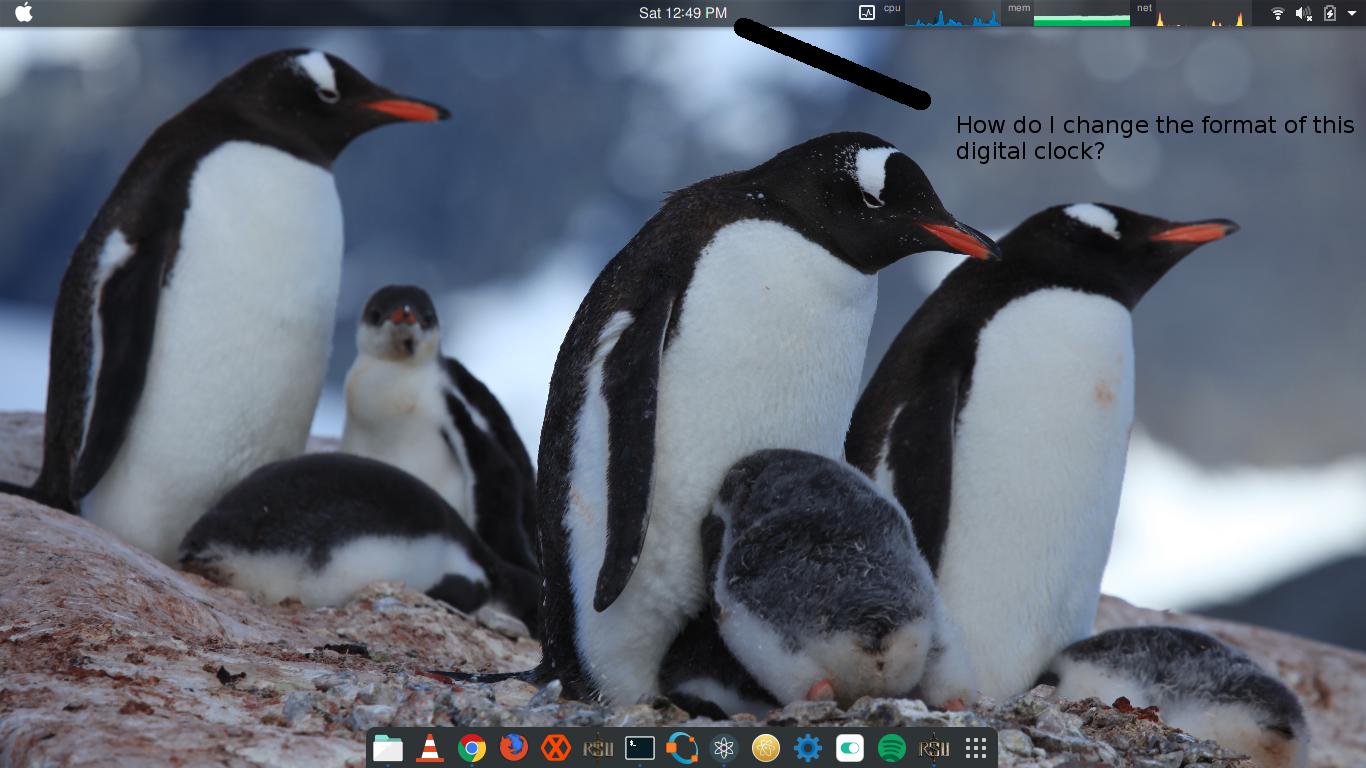Viewport: 1366px width, 768px height.
Task: Open the gold Atom Beta icon
Action: pyautogui.click(x=766, y=747)
